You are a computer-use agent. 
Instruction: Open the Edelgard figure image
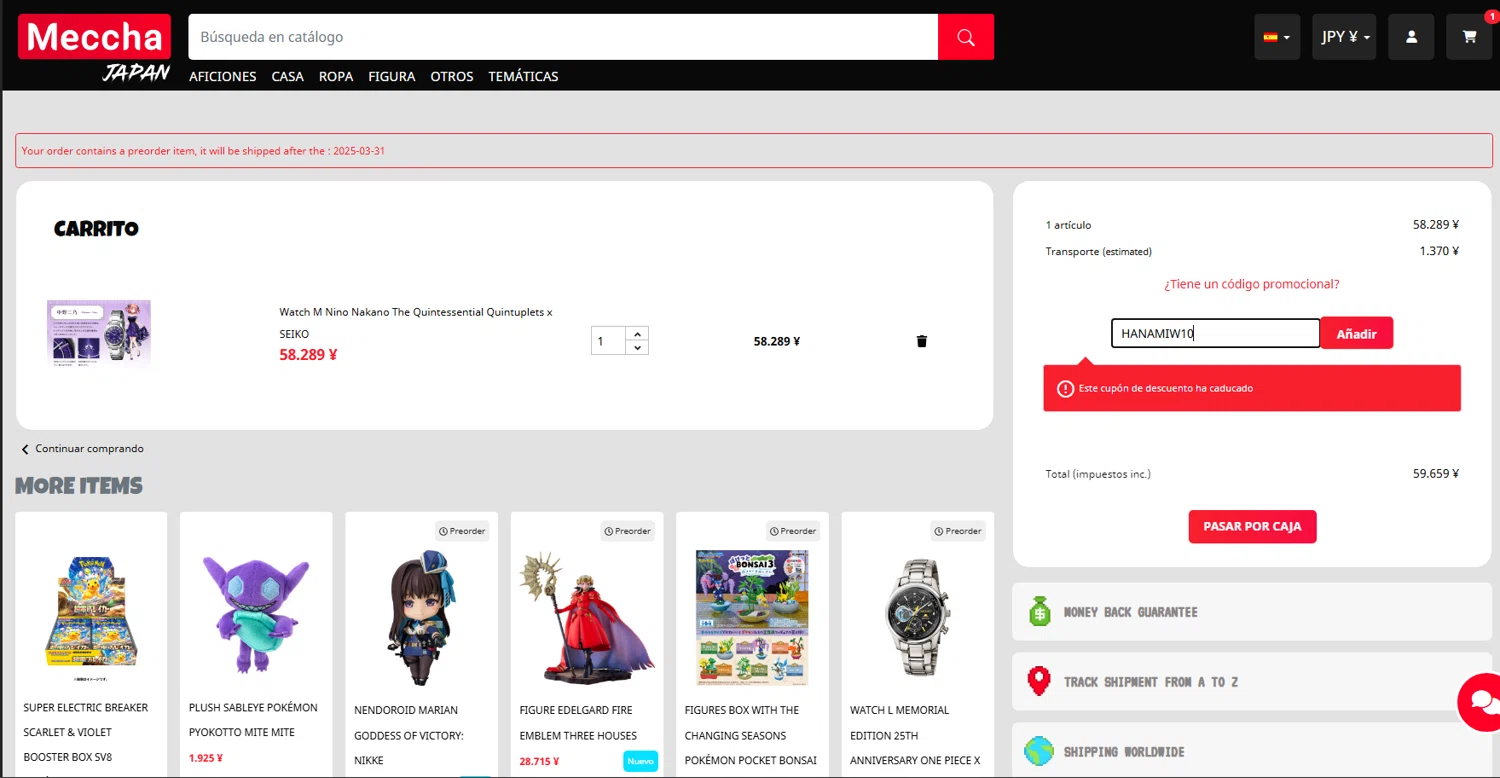point(587,616)
